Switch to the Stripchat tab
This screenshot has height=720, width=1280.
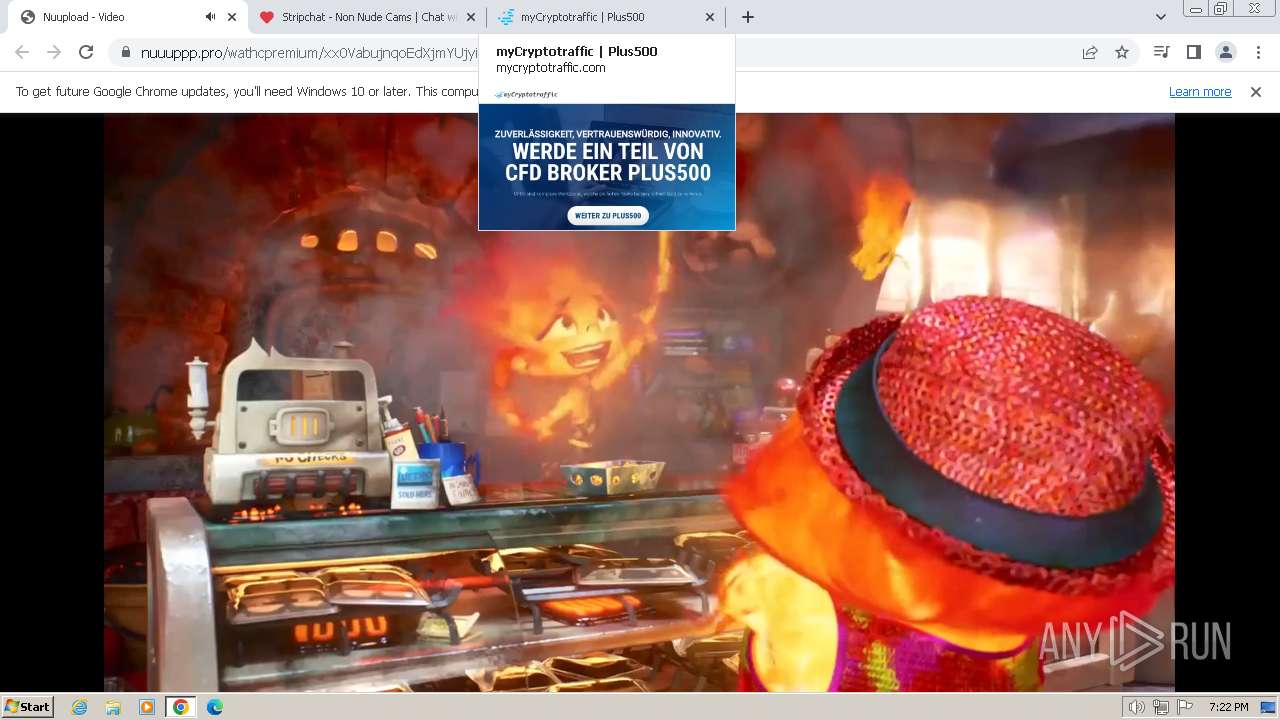[366, 17]
